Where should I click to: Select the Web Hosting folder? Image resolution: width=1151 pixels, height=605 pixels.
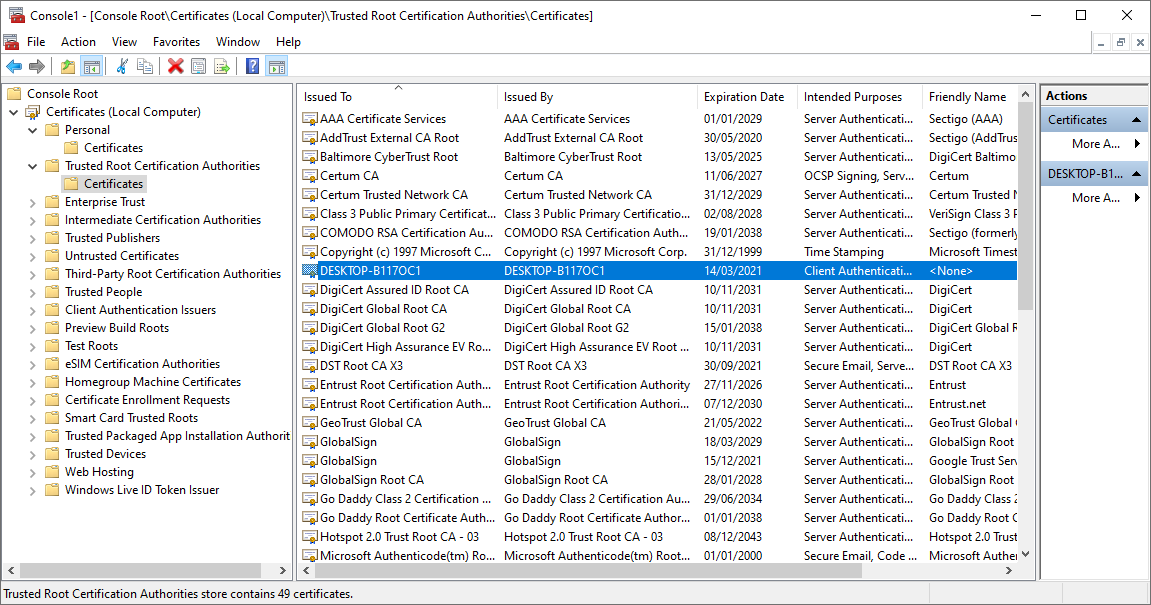point(99,472)
